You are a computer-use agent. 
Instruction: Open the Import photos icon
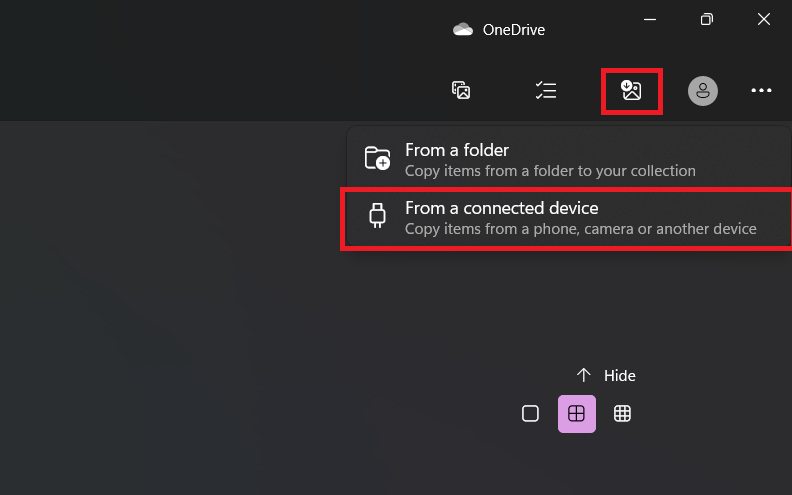631,91
